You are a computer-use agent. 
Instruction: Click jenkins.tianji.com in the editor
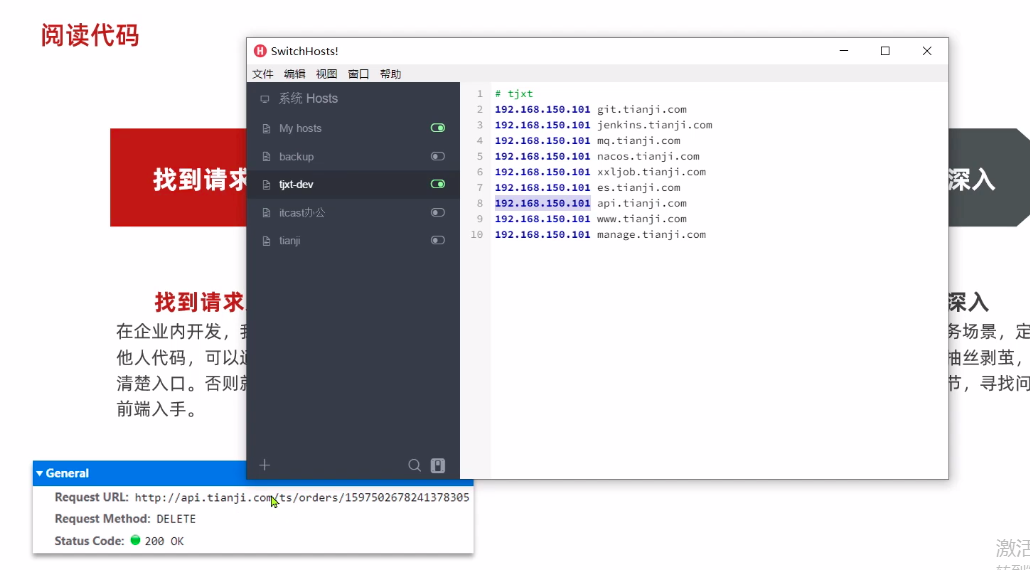(654, 125)
